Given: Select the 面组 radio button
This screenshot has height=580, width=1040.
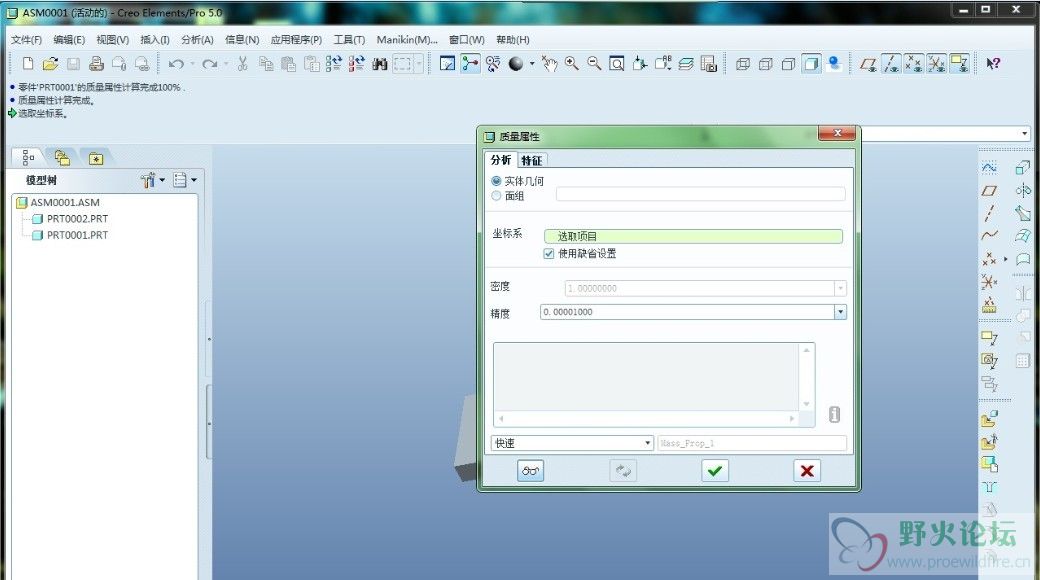Looking at the screenshot, I should click(496, 196).
